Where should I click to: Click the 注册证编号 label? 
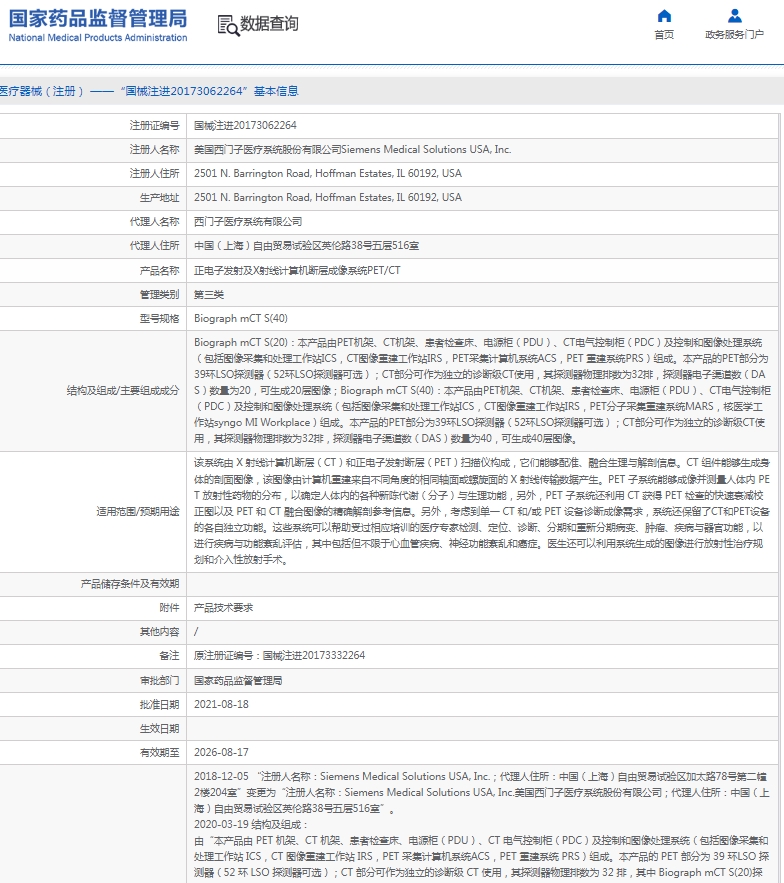[154, 126]
